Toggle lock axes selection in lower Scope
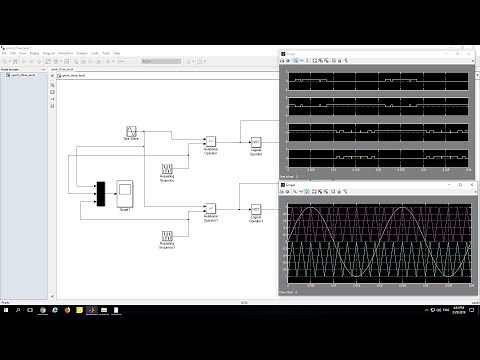Image resolution: width=480 pixels, height=360 pixels. tap(339, 191)
